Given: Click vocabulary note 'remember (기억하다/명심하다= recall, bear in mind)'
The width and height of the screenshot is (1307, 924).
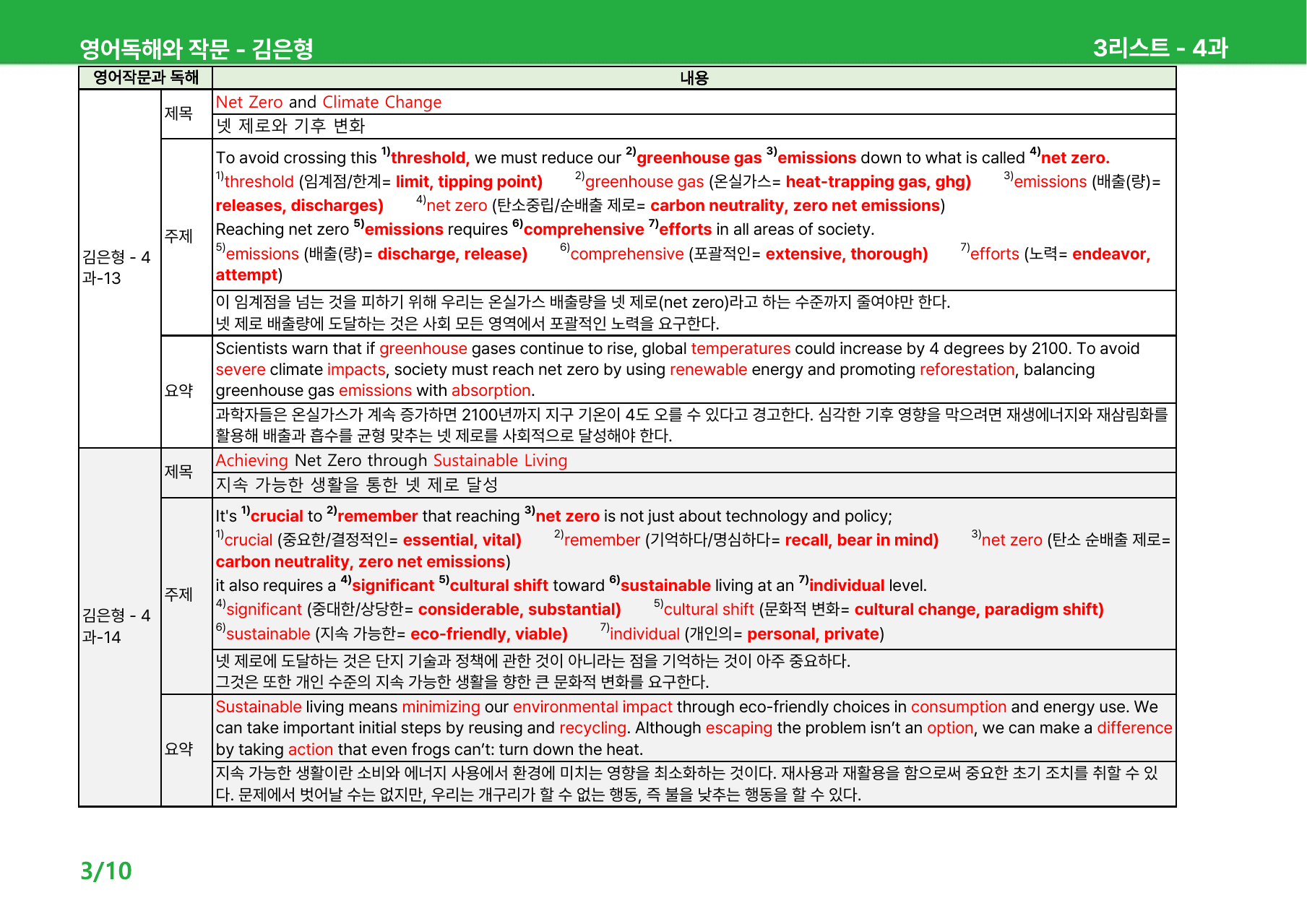Looking at the screenshot, I should 746,540.
